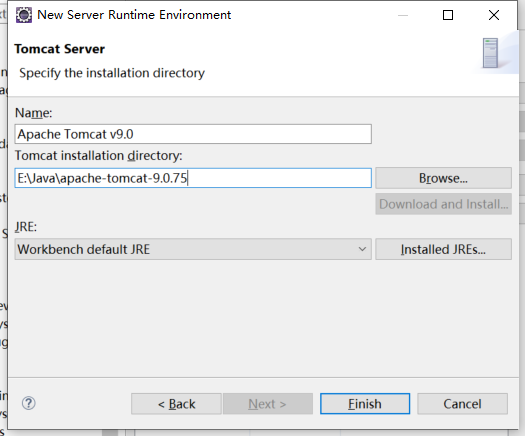Finish the server runtime wizard
Viewport: 525px width, 436px height.
365,404
